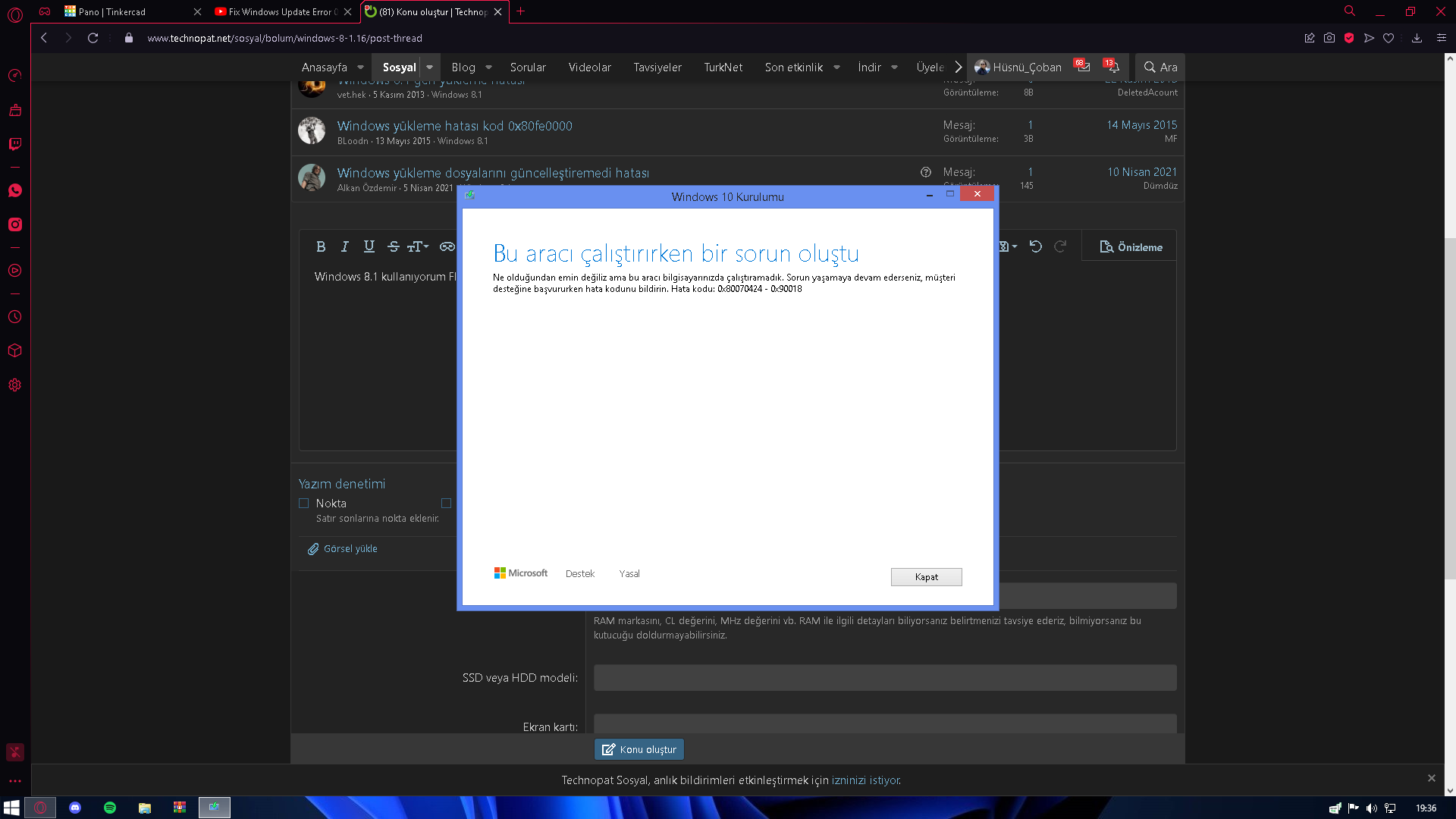
Task: Click the strikethrough formatting icon
Action: 393,246
